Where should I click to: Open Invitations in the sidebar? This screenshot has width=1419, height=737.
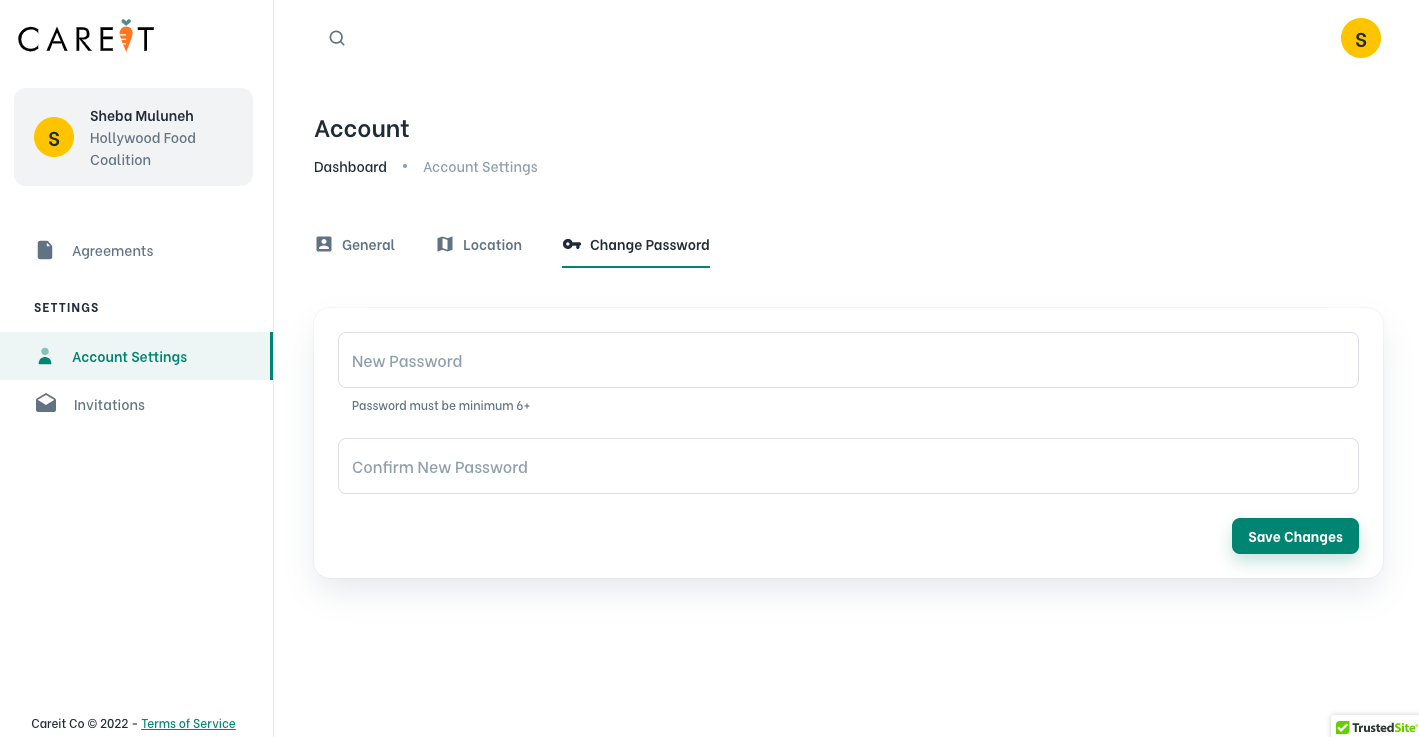click(x=109, y=405)
